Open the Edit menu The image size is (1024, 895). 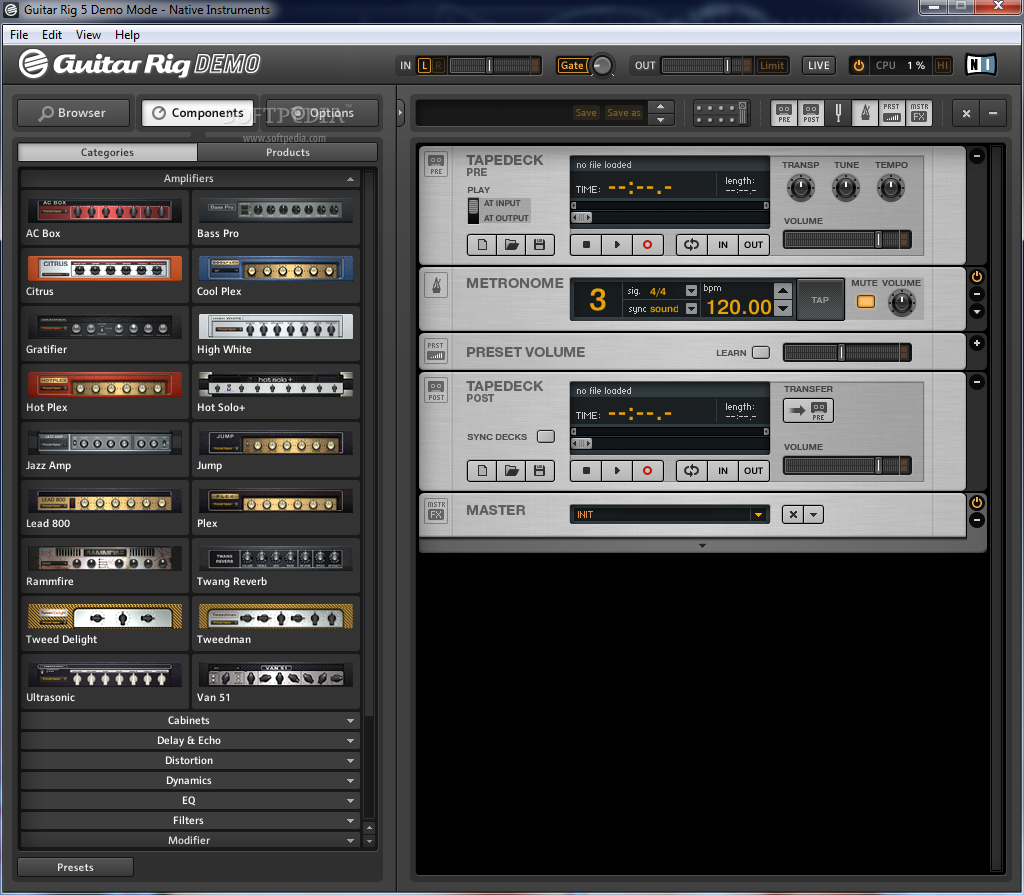click(52, 35)
